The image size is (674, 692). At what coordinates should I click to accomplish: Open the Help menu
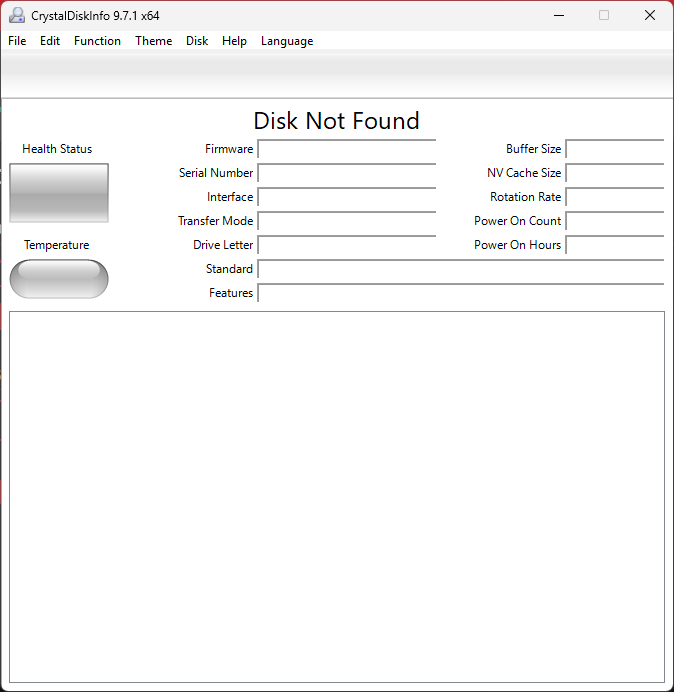234,41
